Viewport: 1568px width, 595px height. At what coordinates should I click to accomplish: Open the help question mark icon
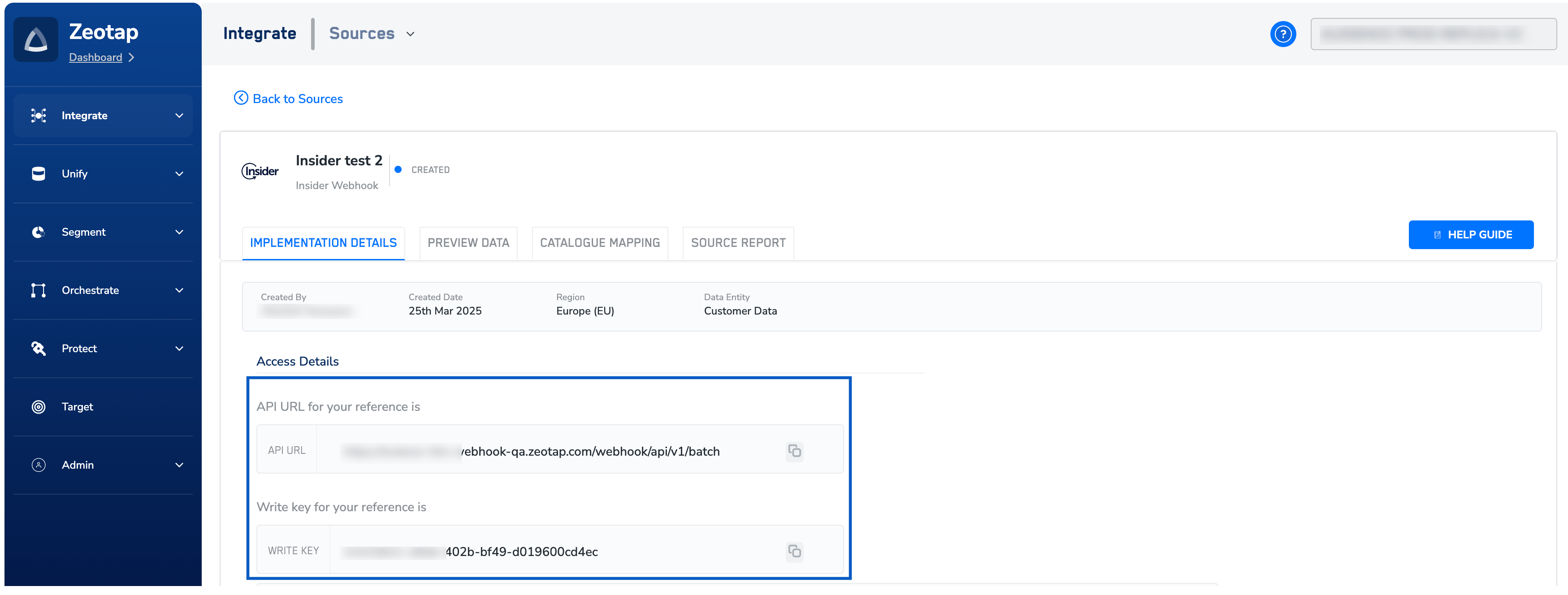(1282, 34)
